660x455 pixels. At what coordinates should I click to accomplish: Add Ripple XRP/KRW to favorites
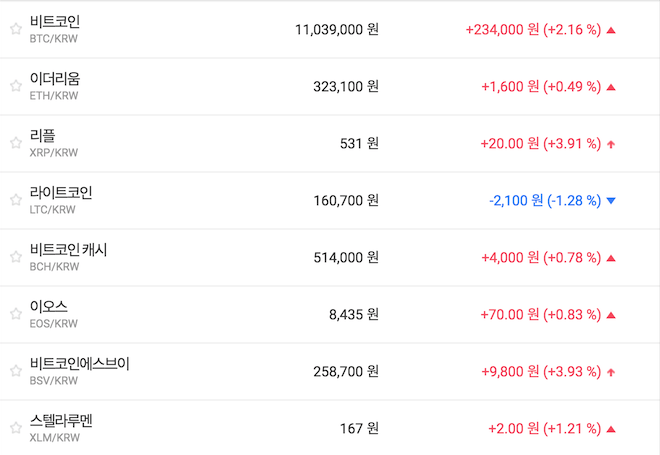pyautogui.click(x=15, y=144)
